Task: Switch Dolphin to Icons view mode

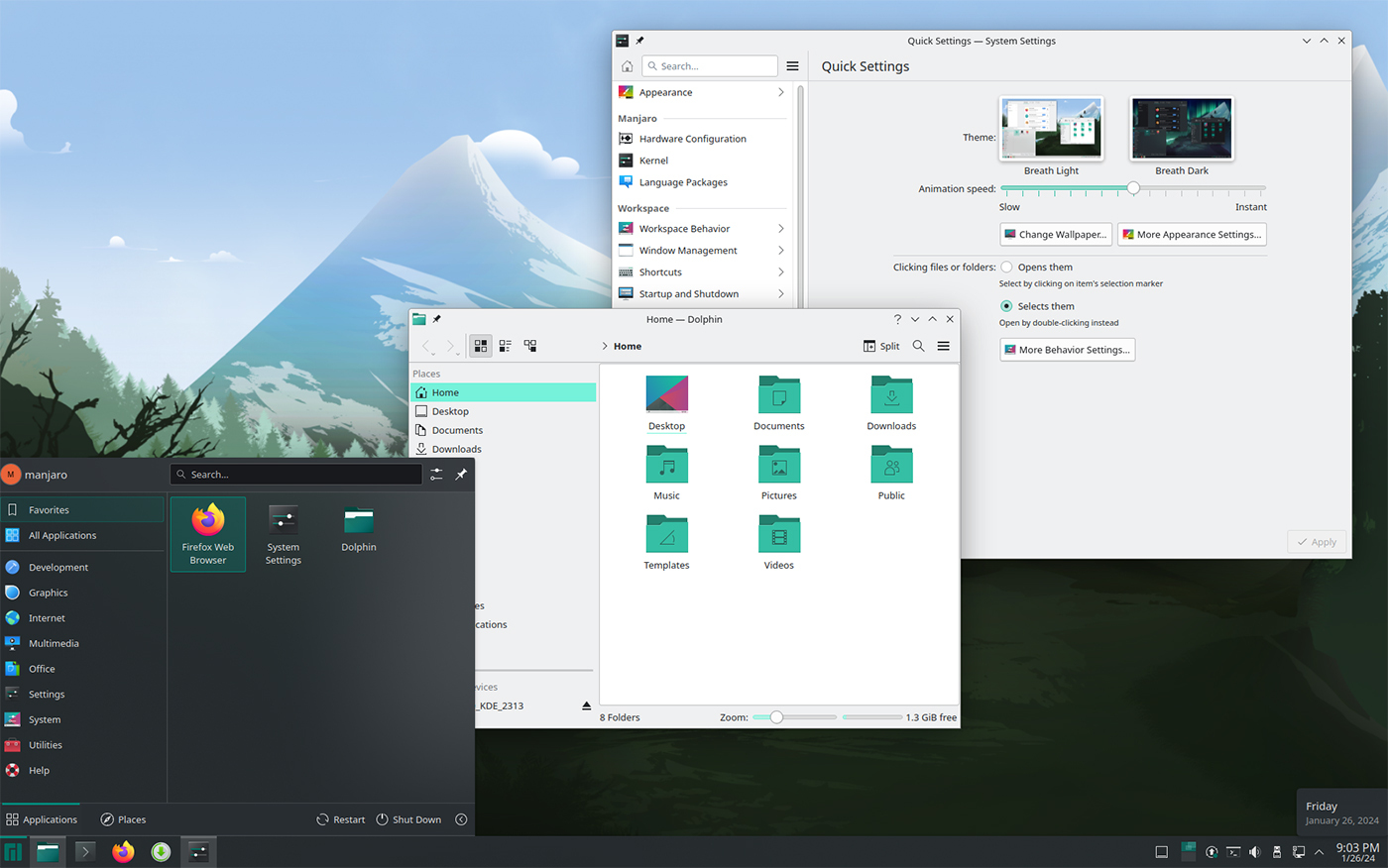Action: pos(480,346)
